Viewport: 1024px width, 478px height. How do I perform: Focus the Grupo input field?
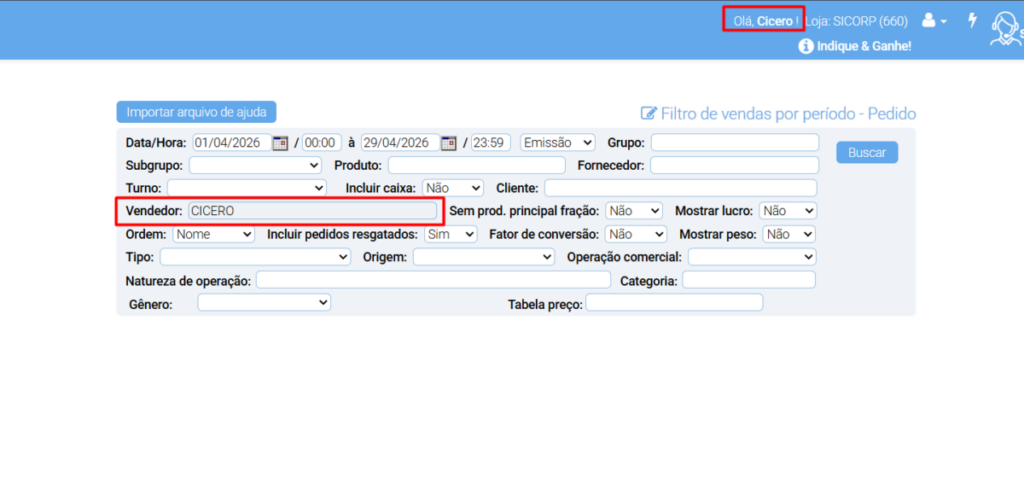[735, 142]
